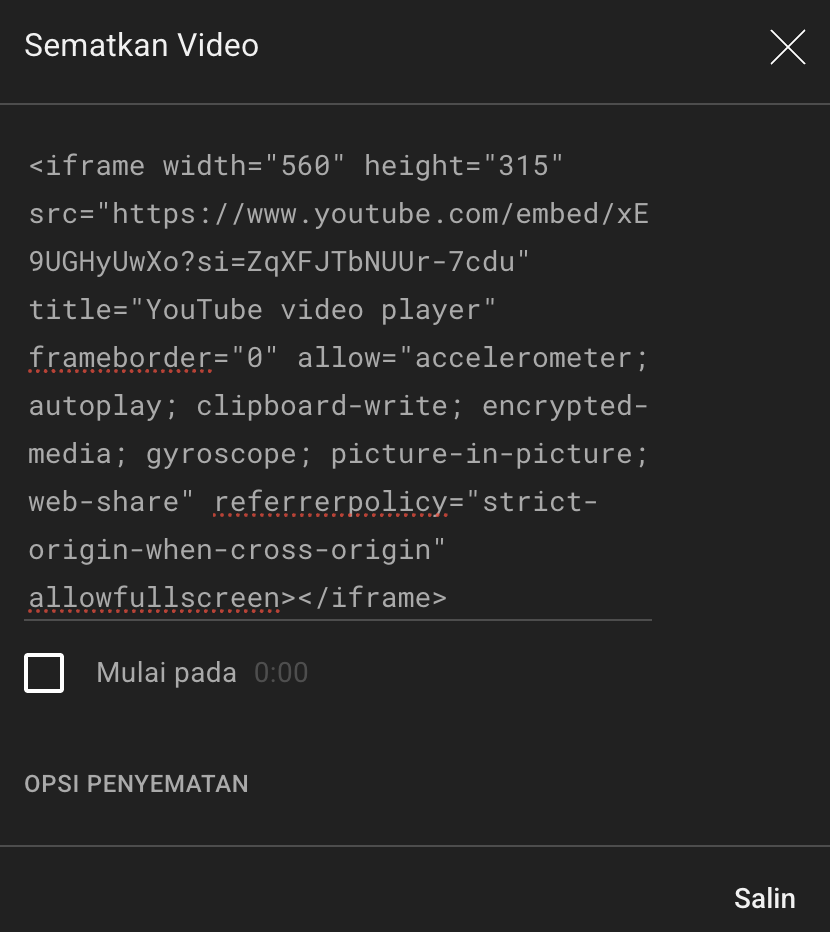Click the underlined referrerpolicy word
Screen dimensions: 830x932
point(330,501)
